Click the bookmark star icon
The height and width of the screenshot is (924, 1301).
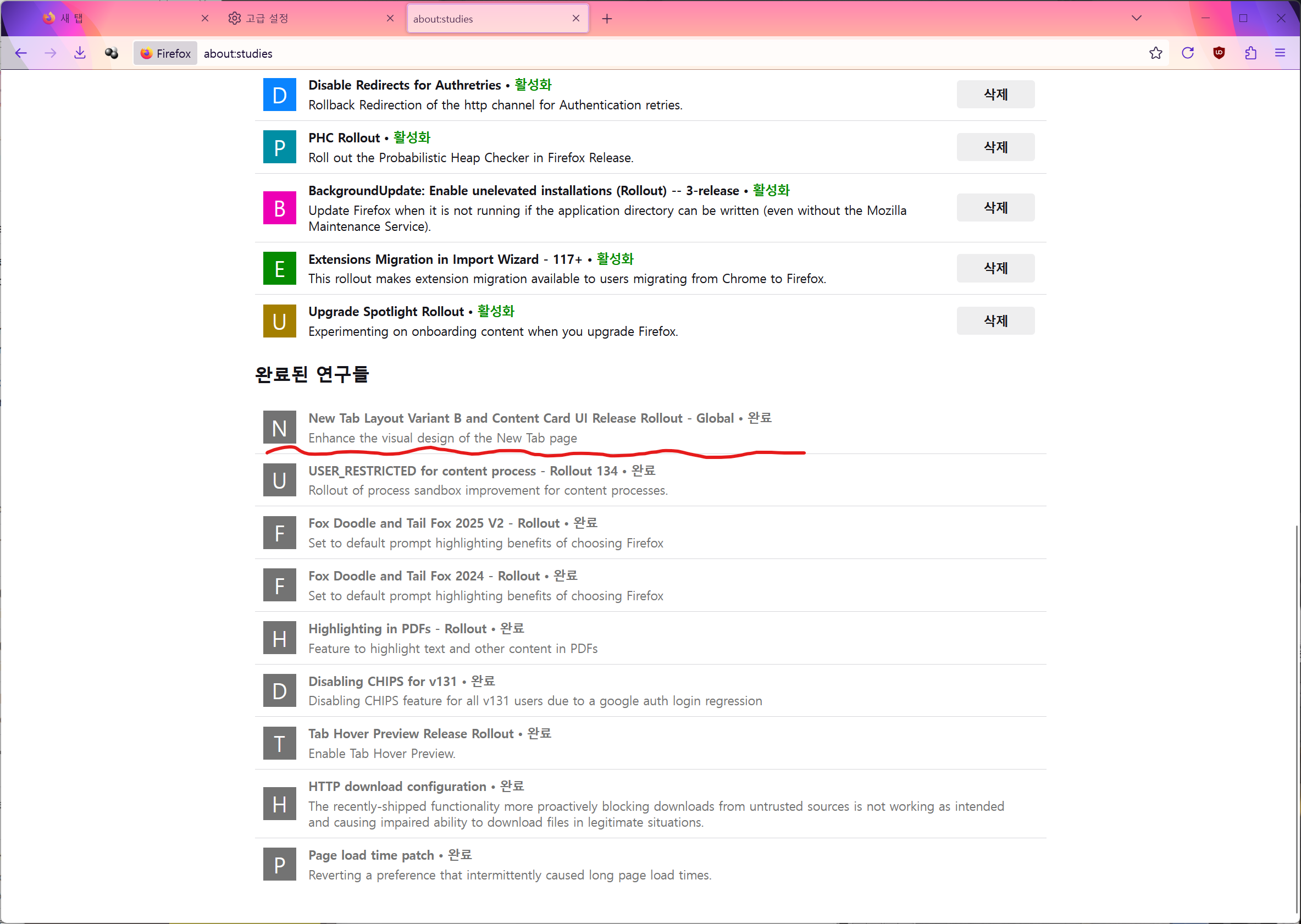(1155, 53)
